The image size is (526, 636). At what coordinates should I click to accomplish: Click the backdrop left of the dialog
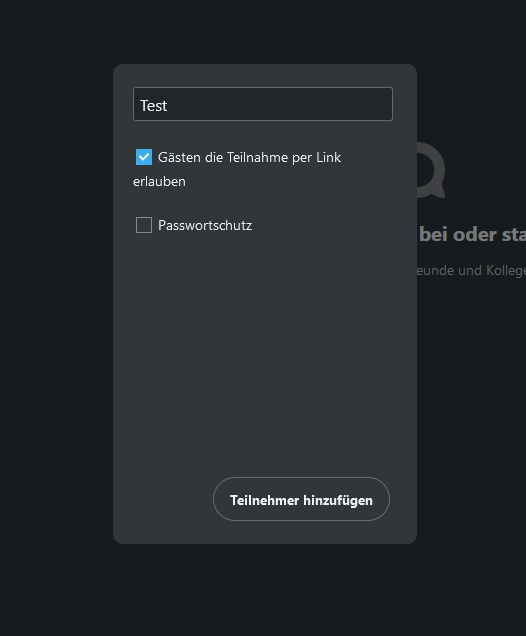click(x=56, y=304)
